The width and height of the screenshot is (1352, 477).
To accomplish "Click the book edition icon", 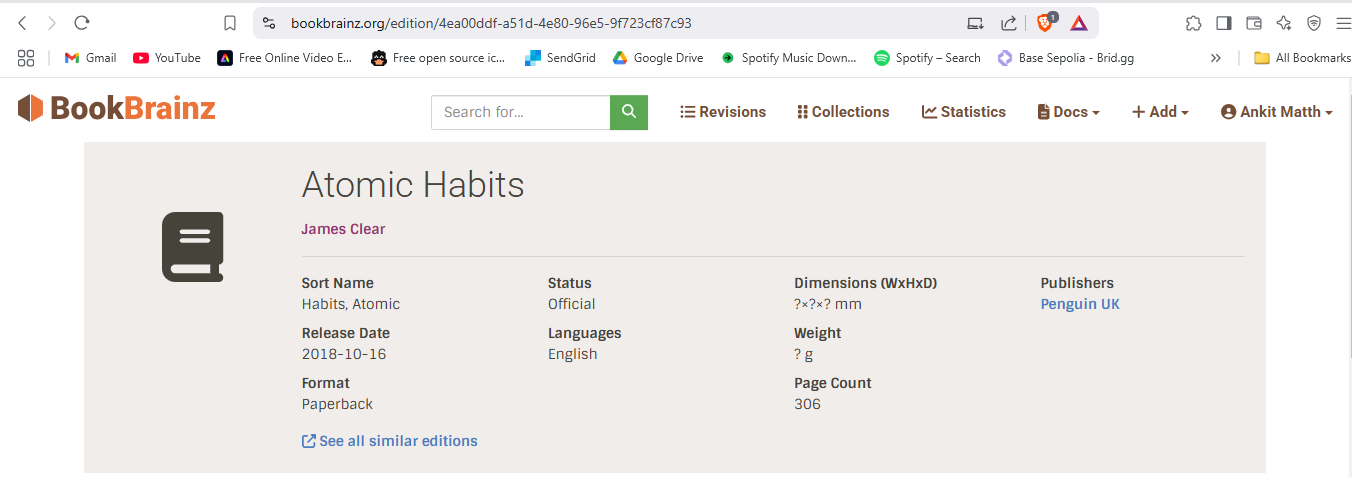I will 193,246.
